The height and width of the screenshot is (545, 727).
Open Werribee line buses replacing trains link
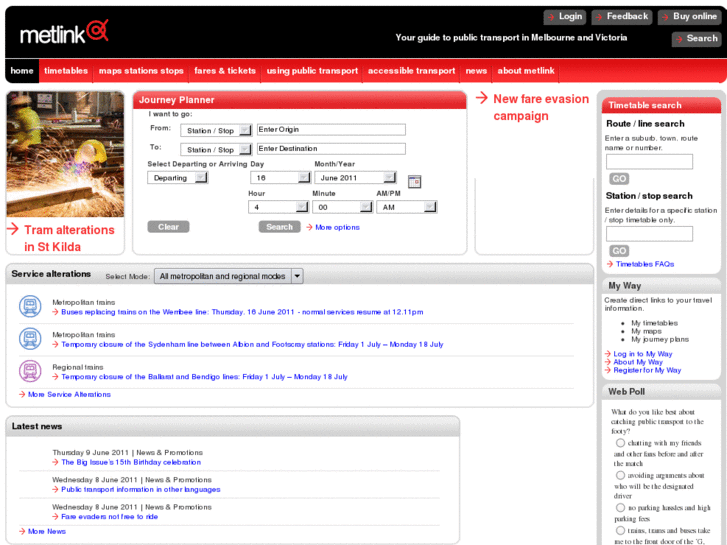242,312
